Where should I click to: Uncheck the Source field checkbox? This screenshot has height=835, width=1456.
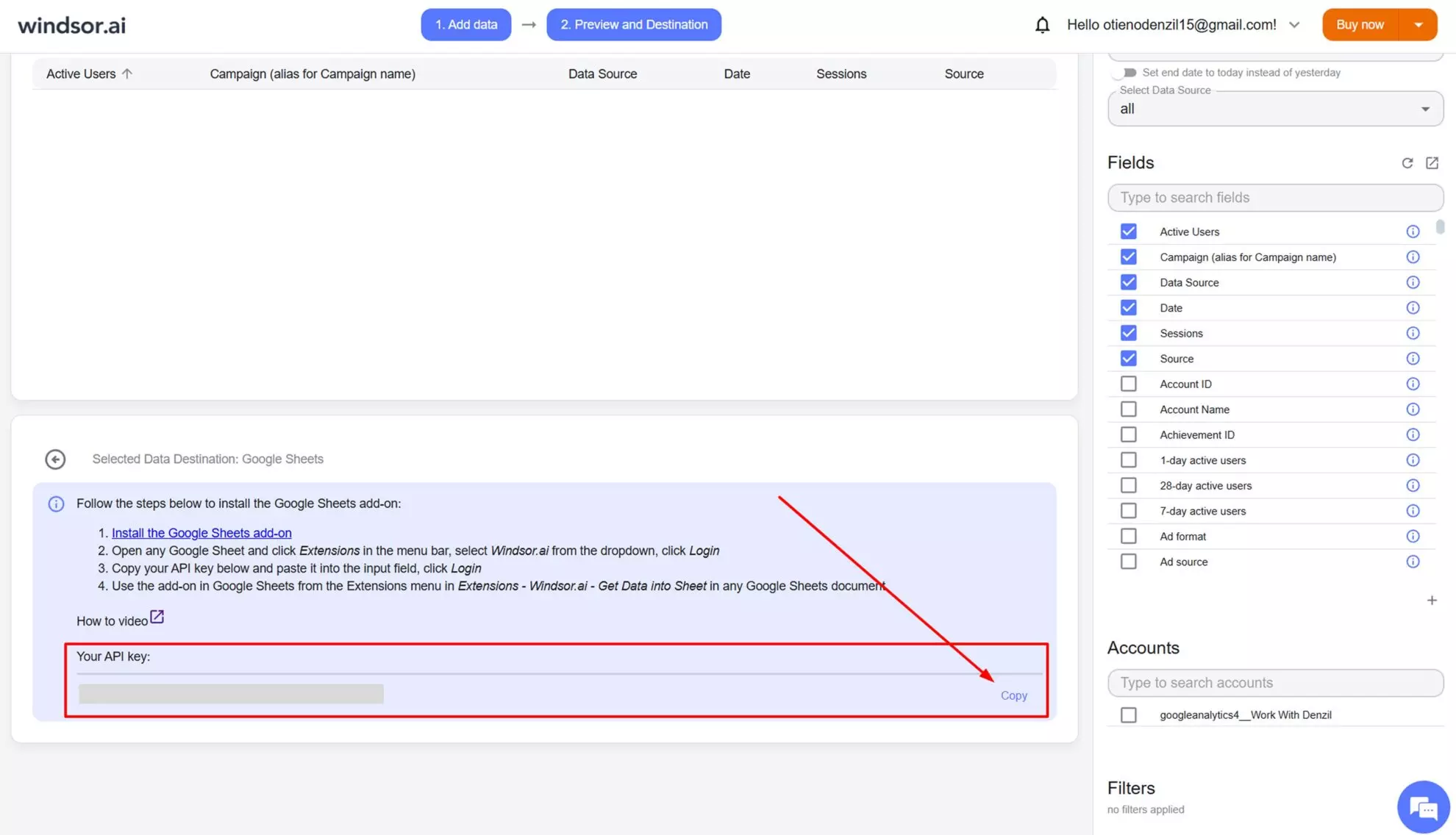click(x=1128, y=359)
